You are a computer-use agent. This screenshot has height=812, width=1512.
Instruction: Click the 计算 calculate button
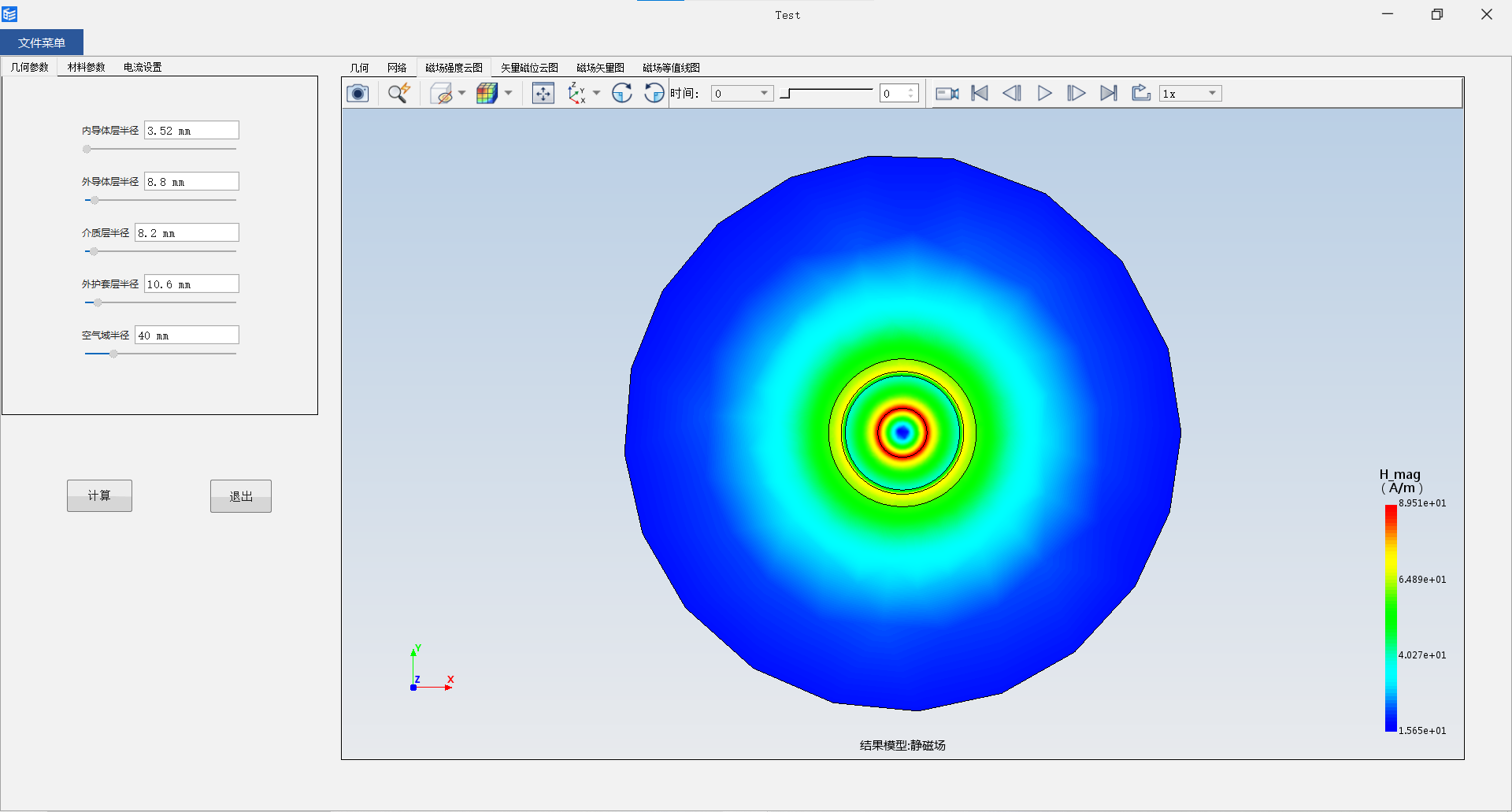(x=99, y=496)
